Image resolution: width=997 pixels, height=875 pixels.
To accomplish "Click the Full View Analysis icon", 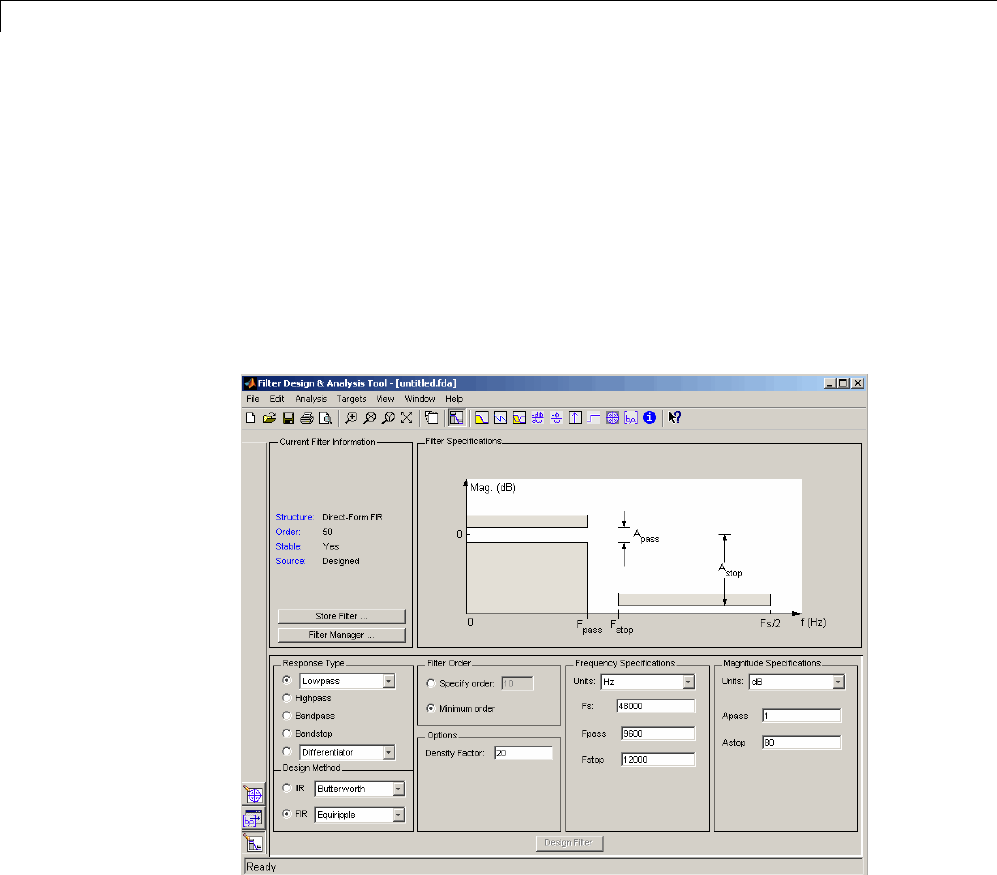I will [x=432, y=418].
